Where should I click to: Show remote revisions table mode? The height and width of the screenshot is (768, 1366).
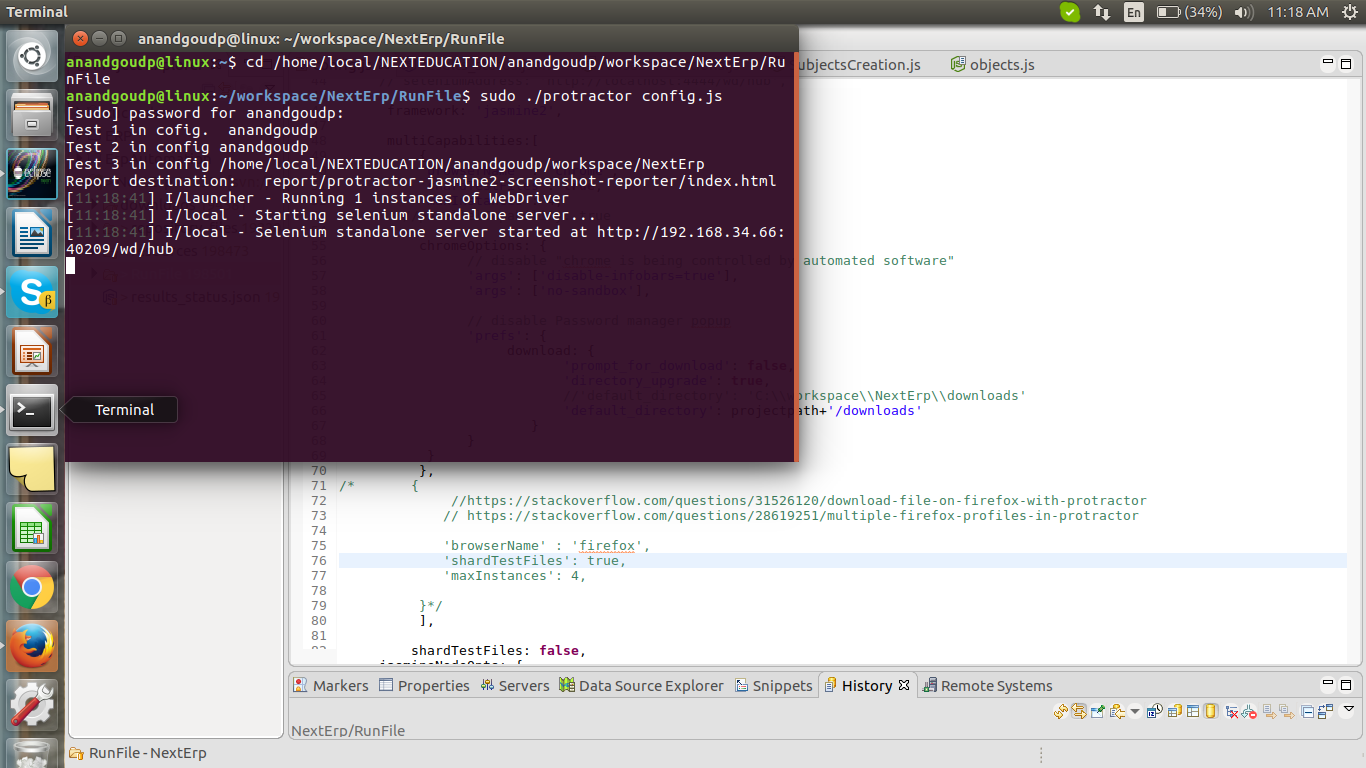coord(1192,712)
